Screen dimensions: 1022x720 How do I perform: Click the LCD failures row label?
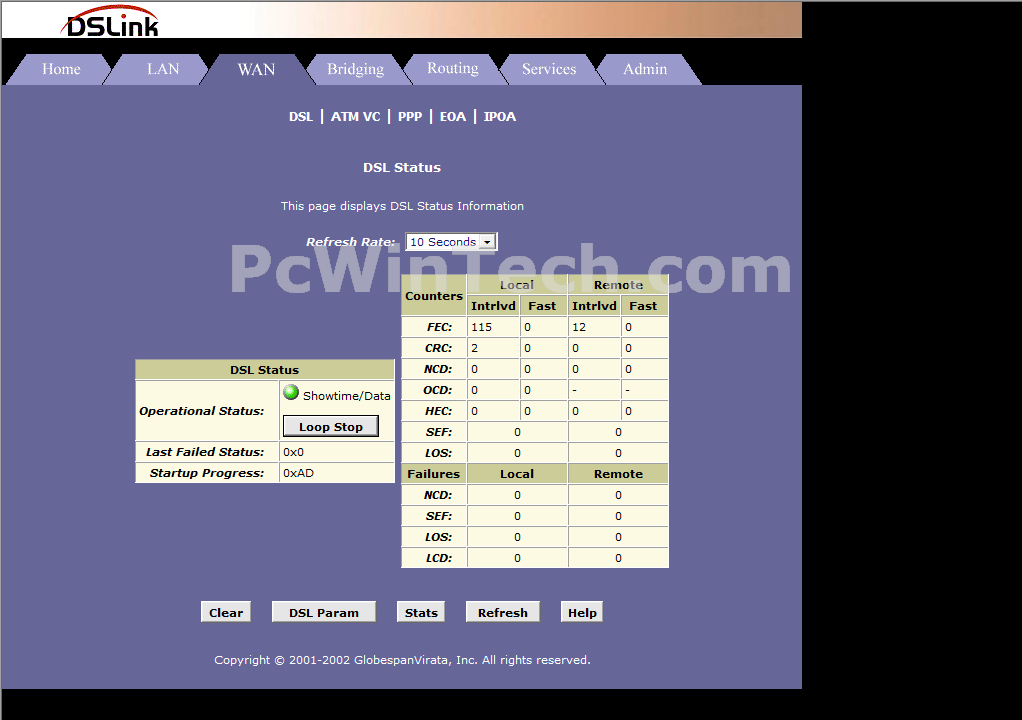click(x=439, y=558)
